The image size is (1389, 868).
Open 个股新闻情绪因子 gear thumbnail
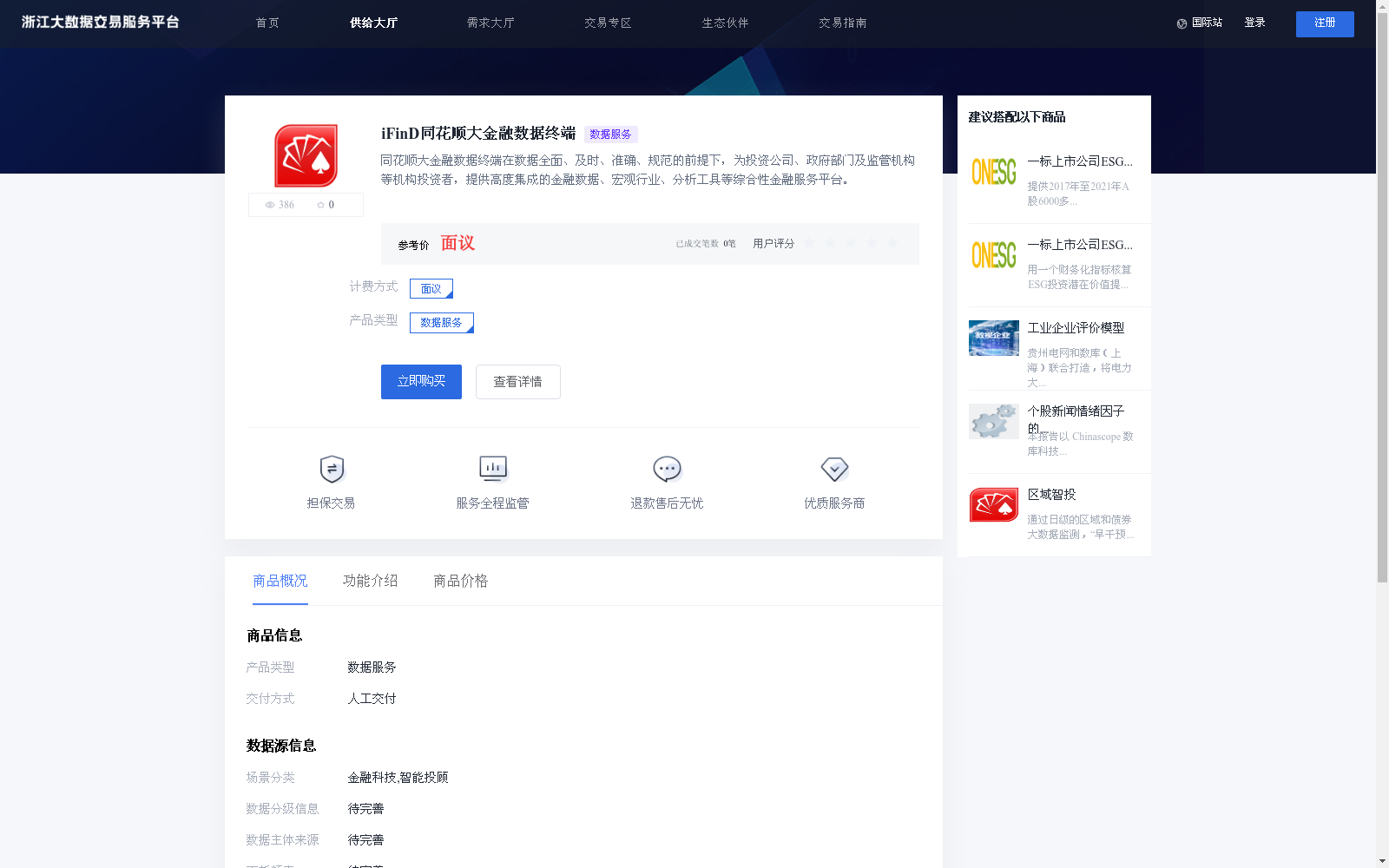[994, 421]
